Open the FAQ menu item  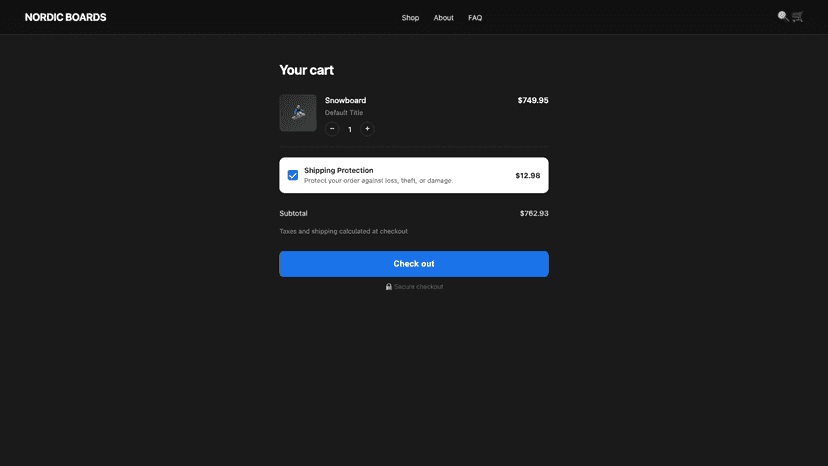pos(475,17)
